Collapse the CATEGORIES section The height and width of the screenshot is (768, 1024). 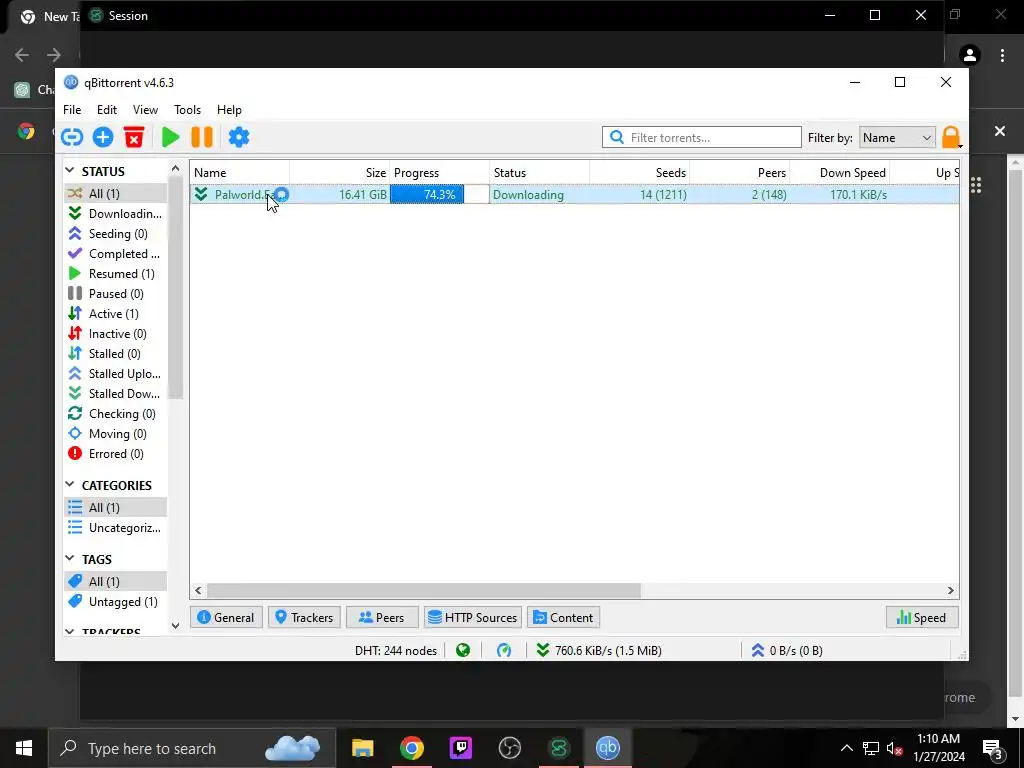click(x=70, y=485)
